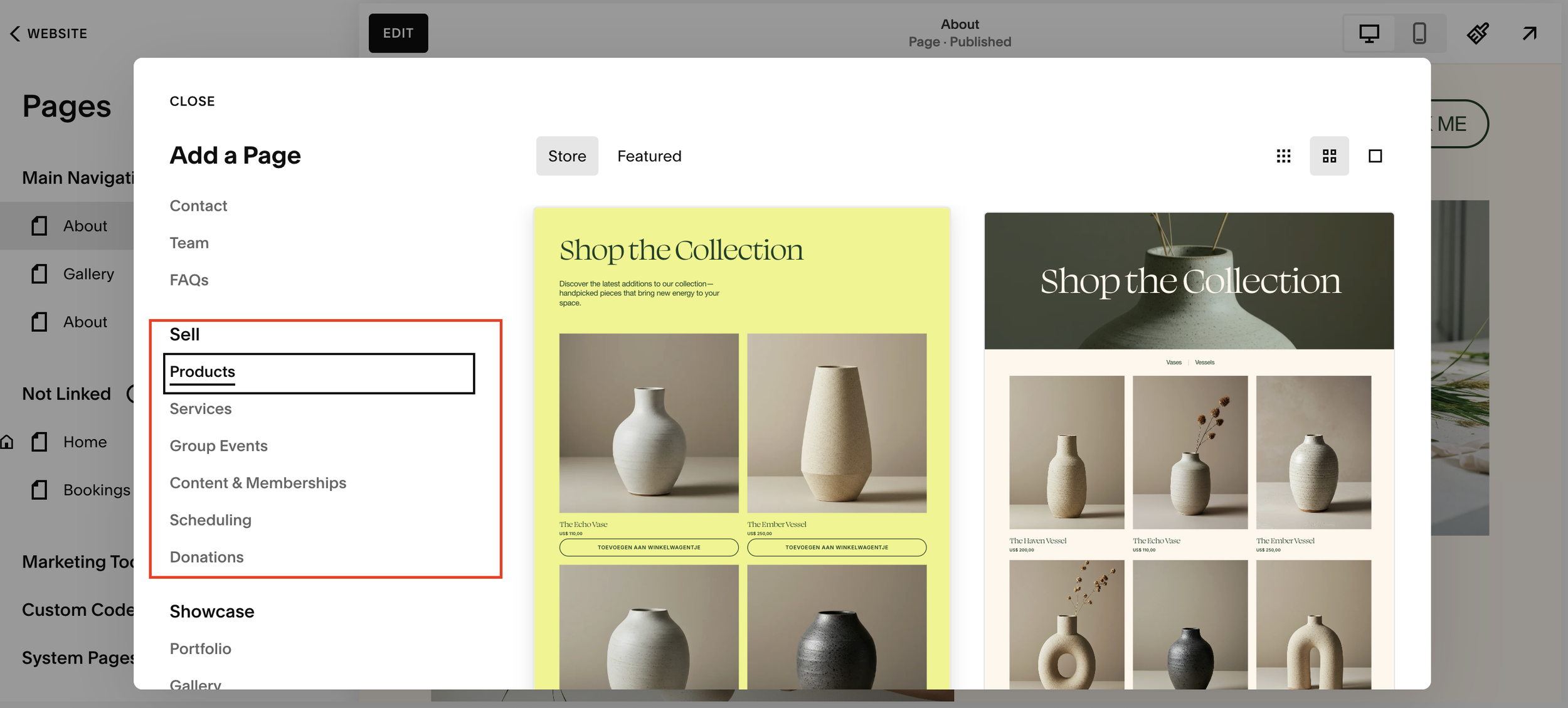The height and width of the screenshot is (708, 1568).
Task: Switch to desktop preview with monitor icon
Action: pos(1369,33)
